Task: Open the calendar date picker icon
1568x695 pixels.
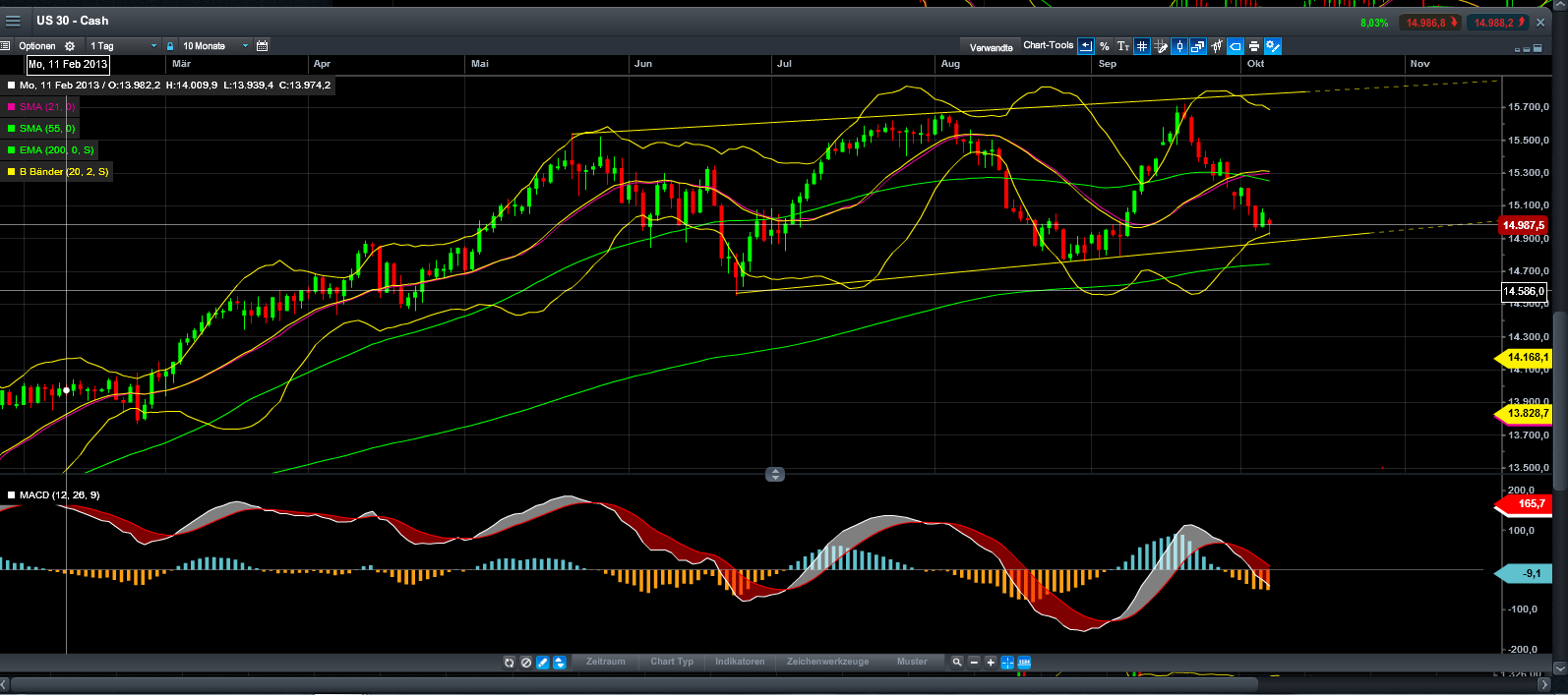Action: pos(262,46)
